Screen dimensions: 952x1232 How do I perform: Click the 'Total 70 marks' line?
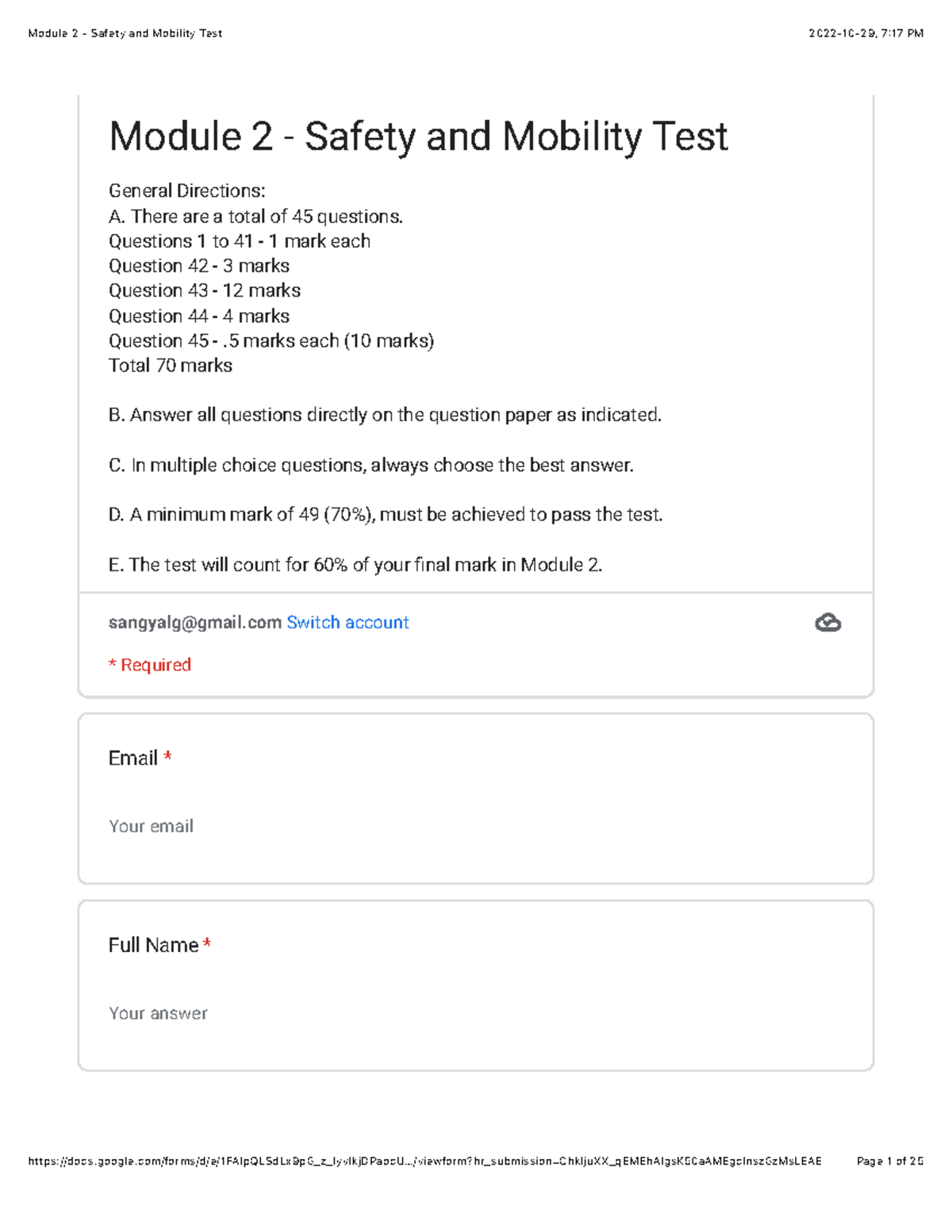pos(171,366)
